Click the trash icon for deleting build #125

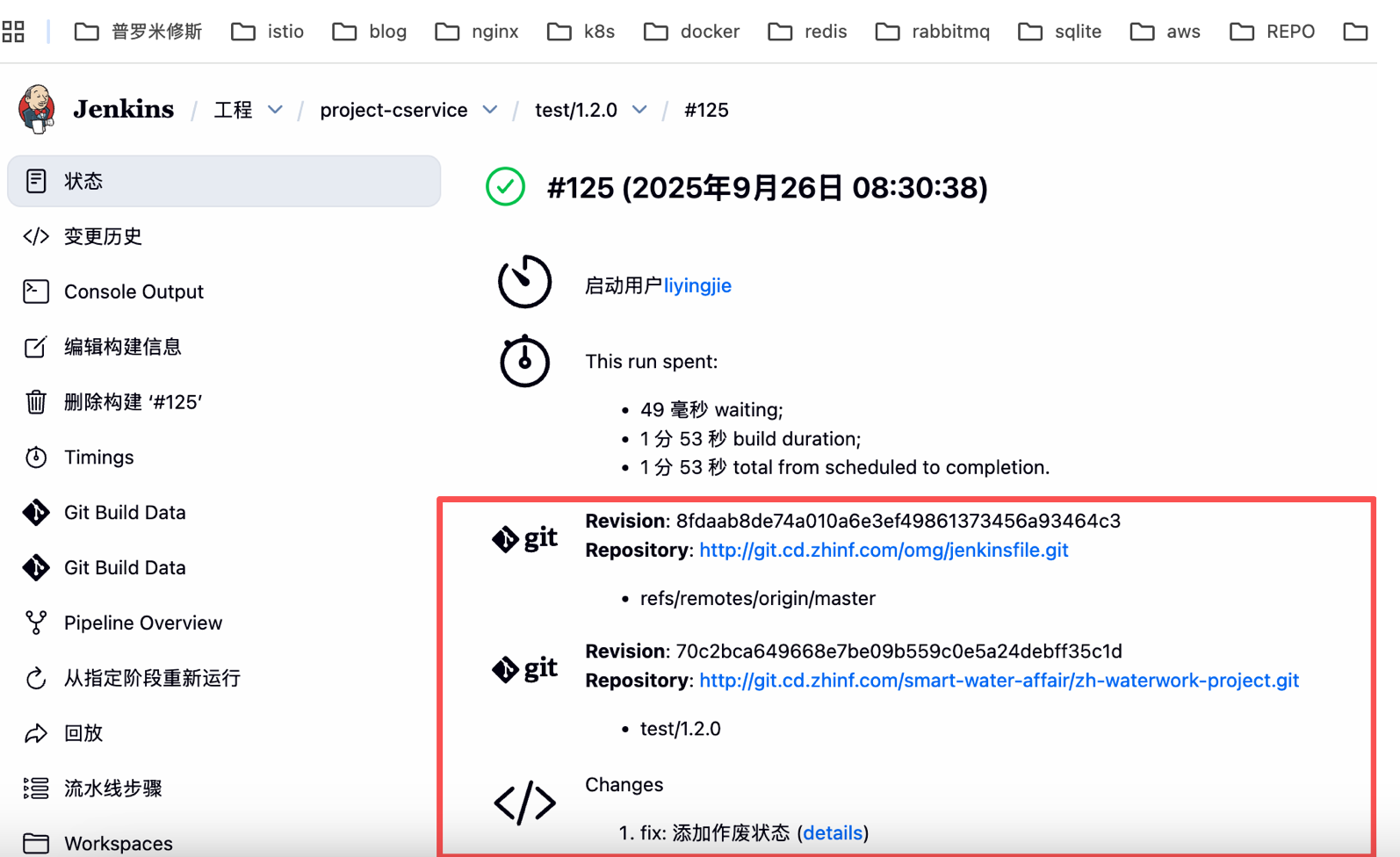click(36, 402)
